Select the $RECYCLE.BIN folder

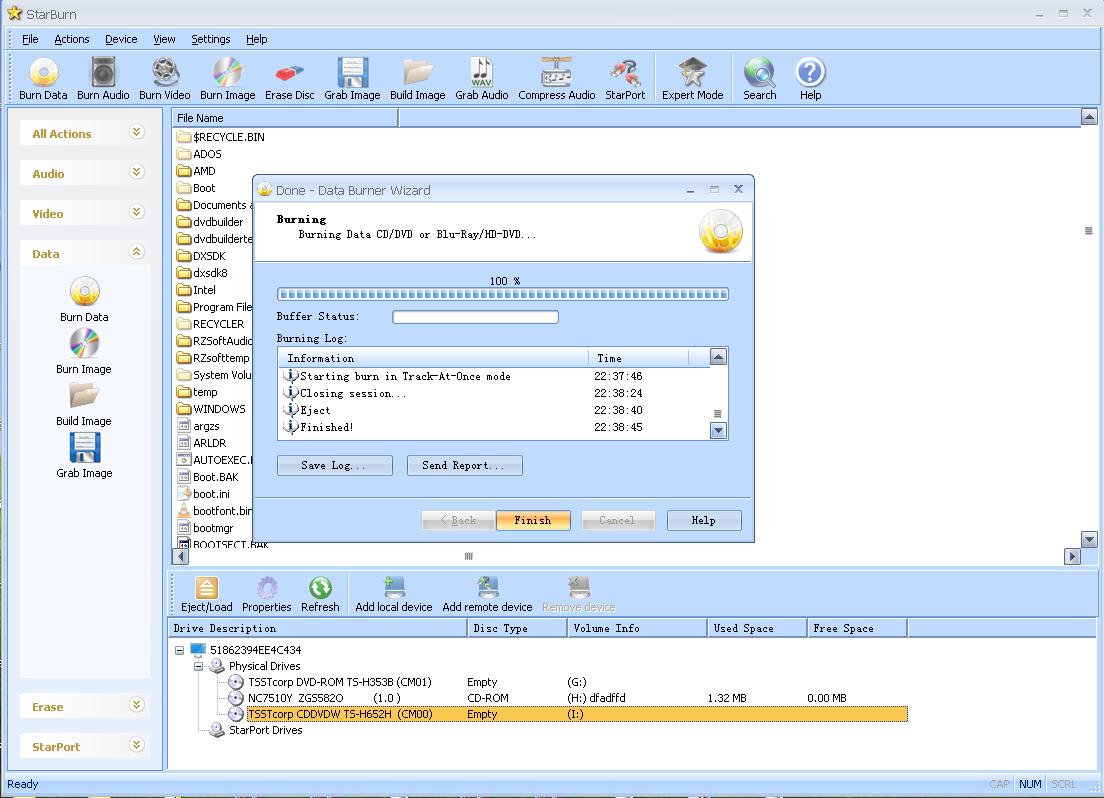click(x=221, y=137)
